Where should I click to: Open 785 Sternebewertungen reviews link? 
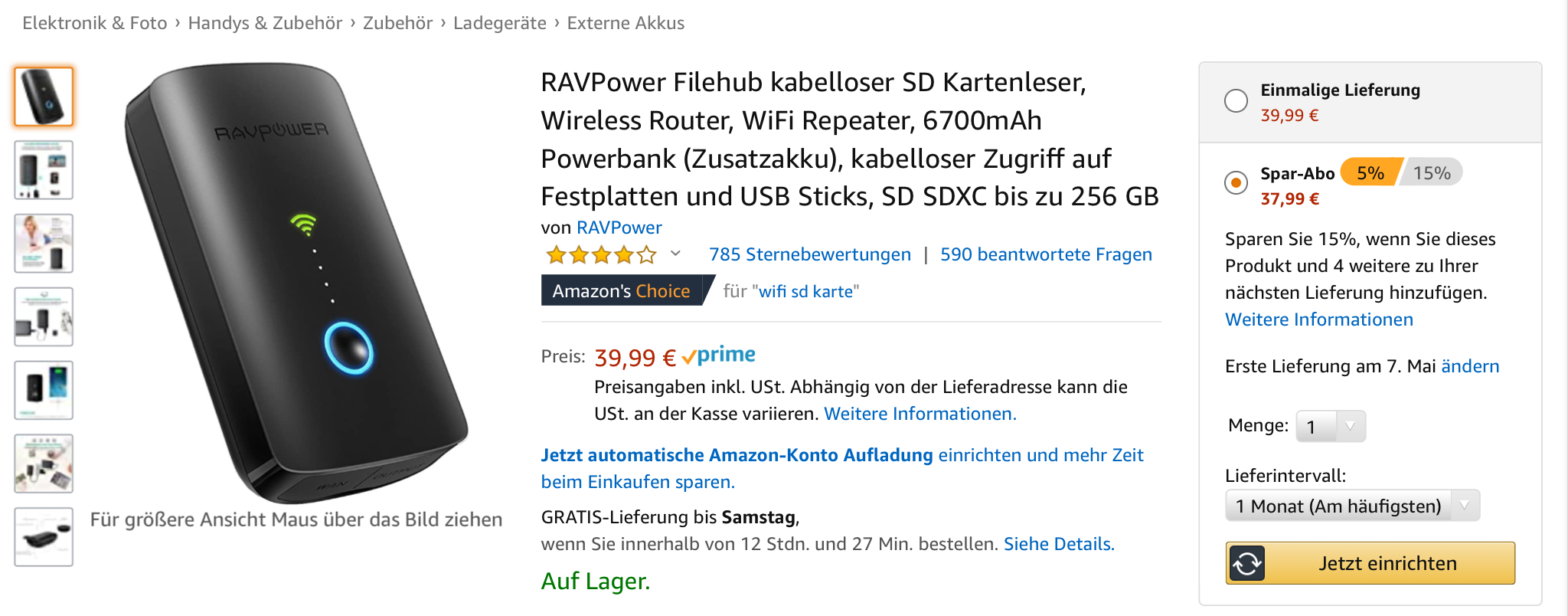[809, 254]
